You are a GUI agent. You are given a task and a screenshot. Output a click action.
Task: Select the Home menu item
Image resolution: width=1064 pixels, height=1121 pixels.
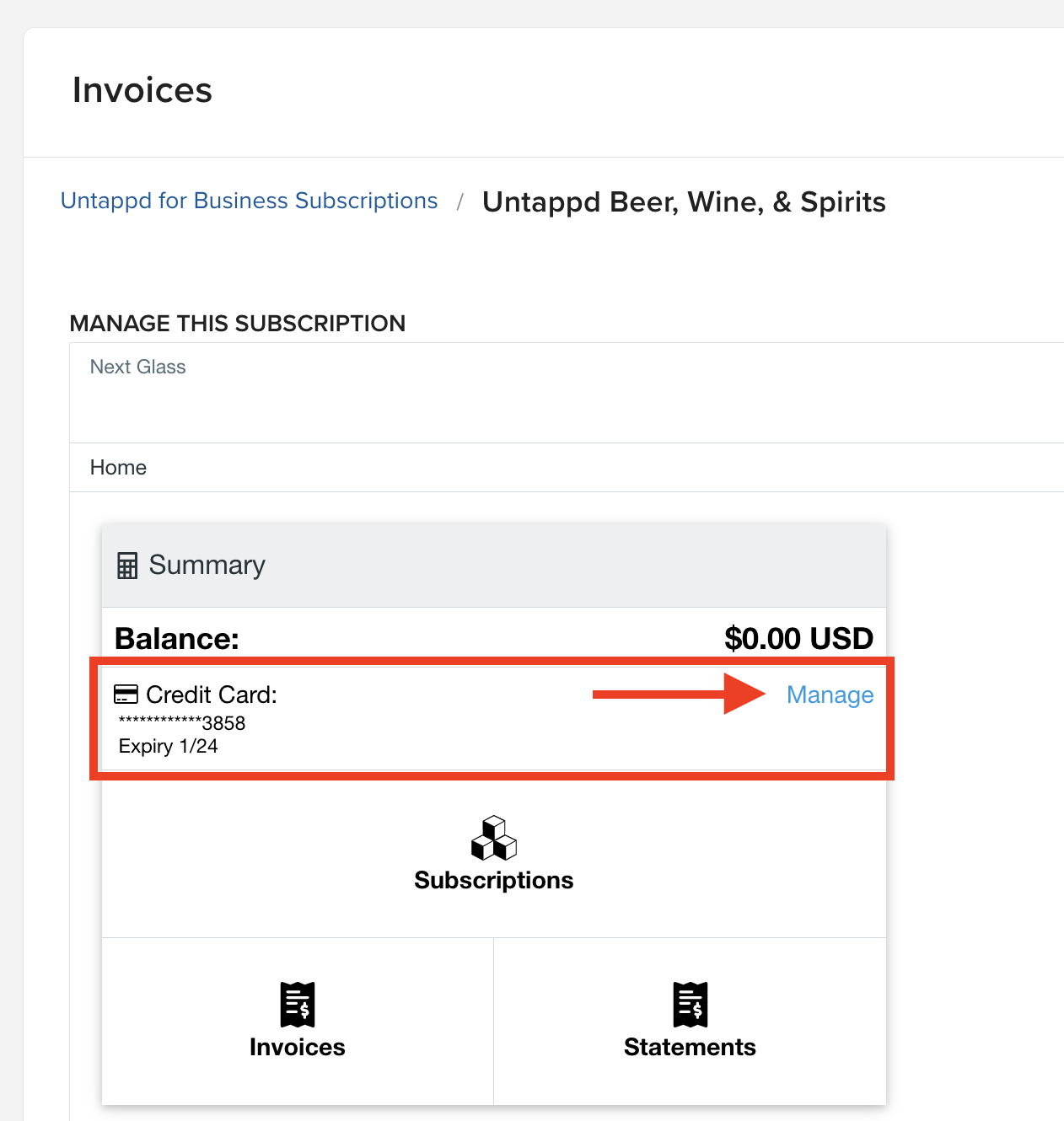point(118,468)
